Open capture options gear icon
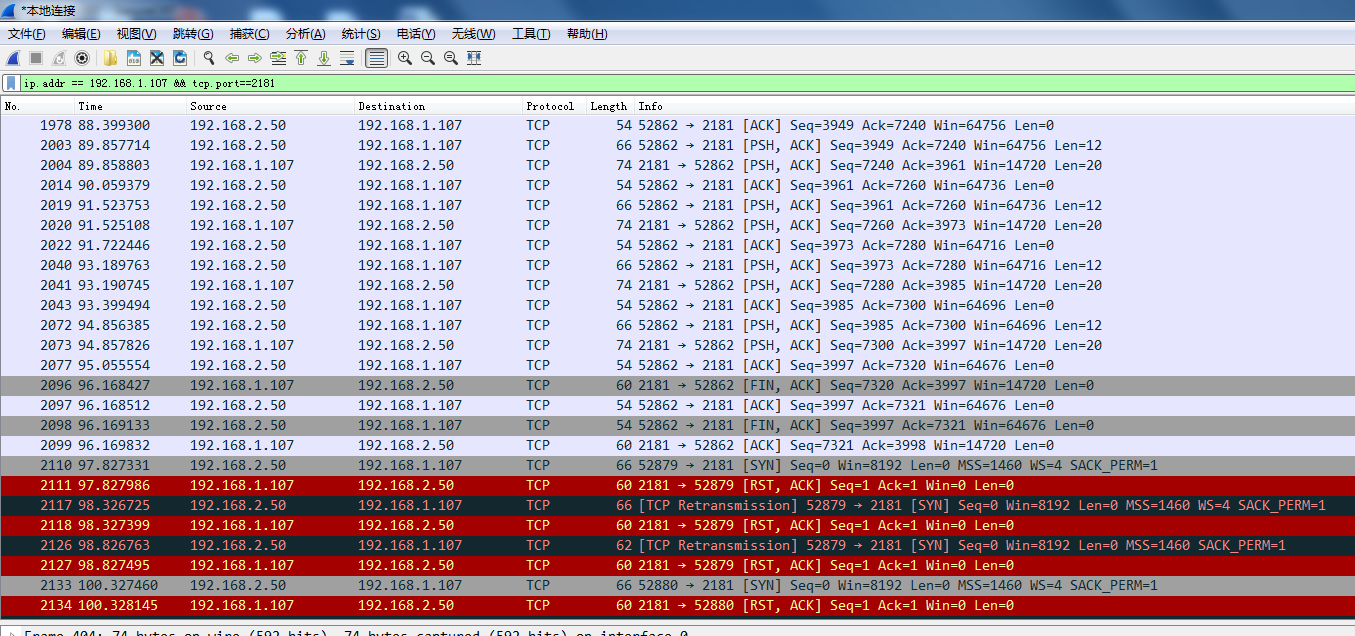Screen dimensions: 1355x636 [x=82, y=58]
